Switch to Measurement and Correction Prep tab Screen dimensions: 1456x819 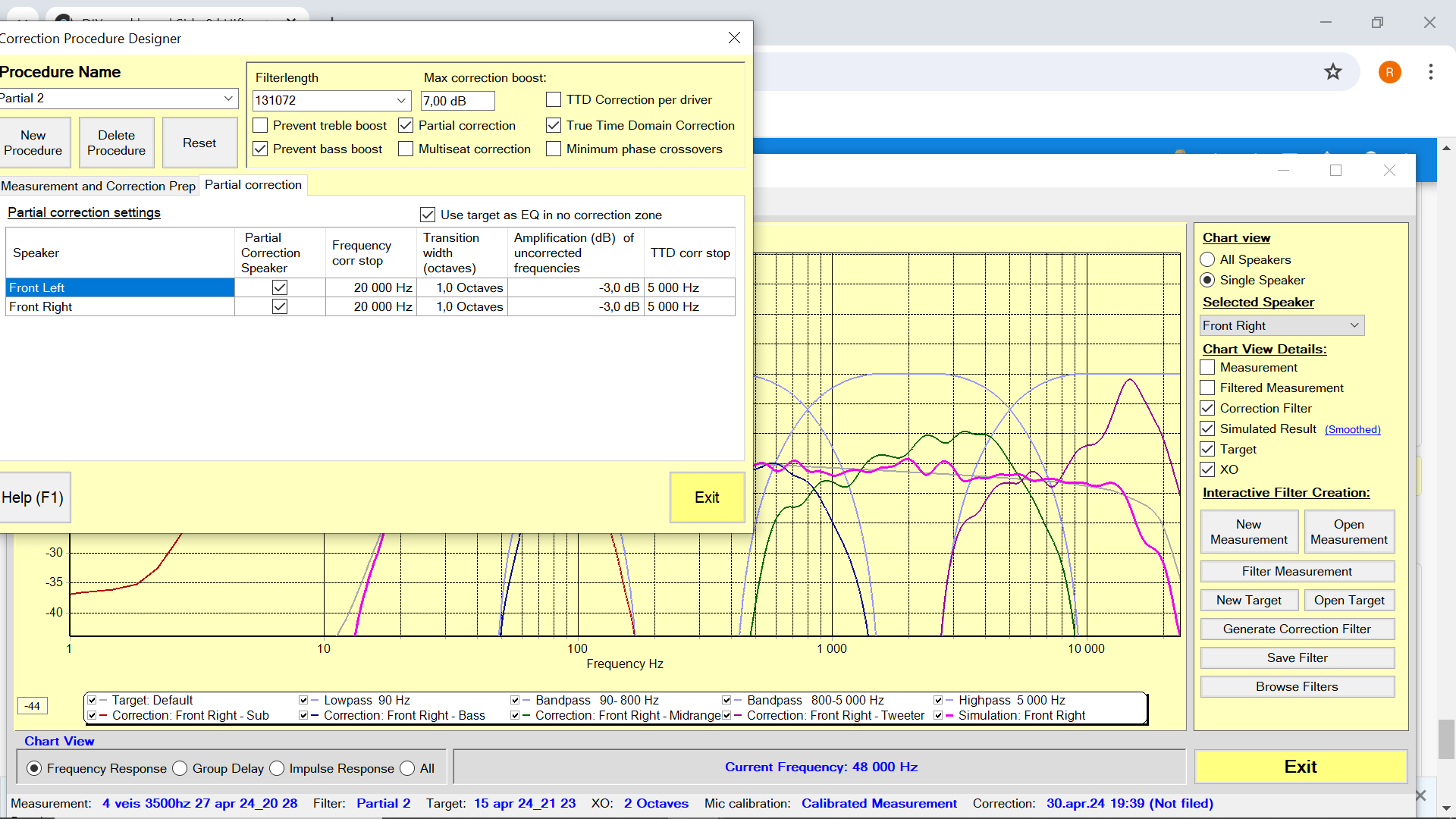tap(99, 186)
